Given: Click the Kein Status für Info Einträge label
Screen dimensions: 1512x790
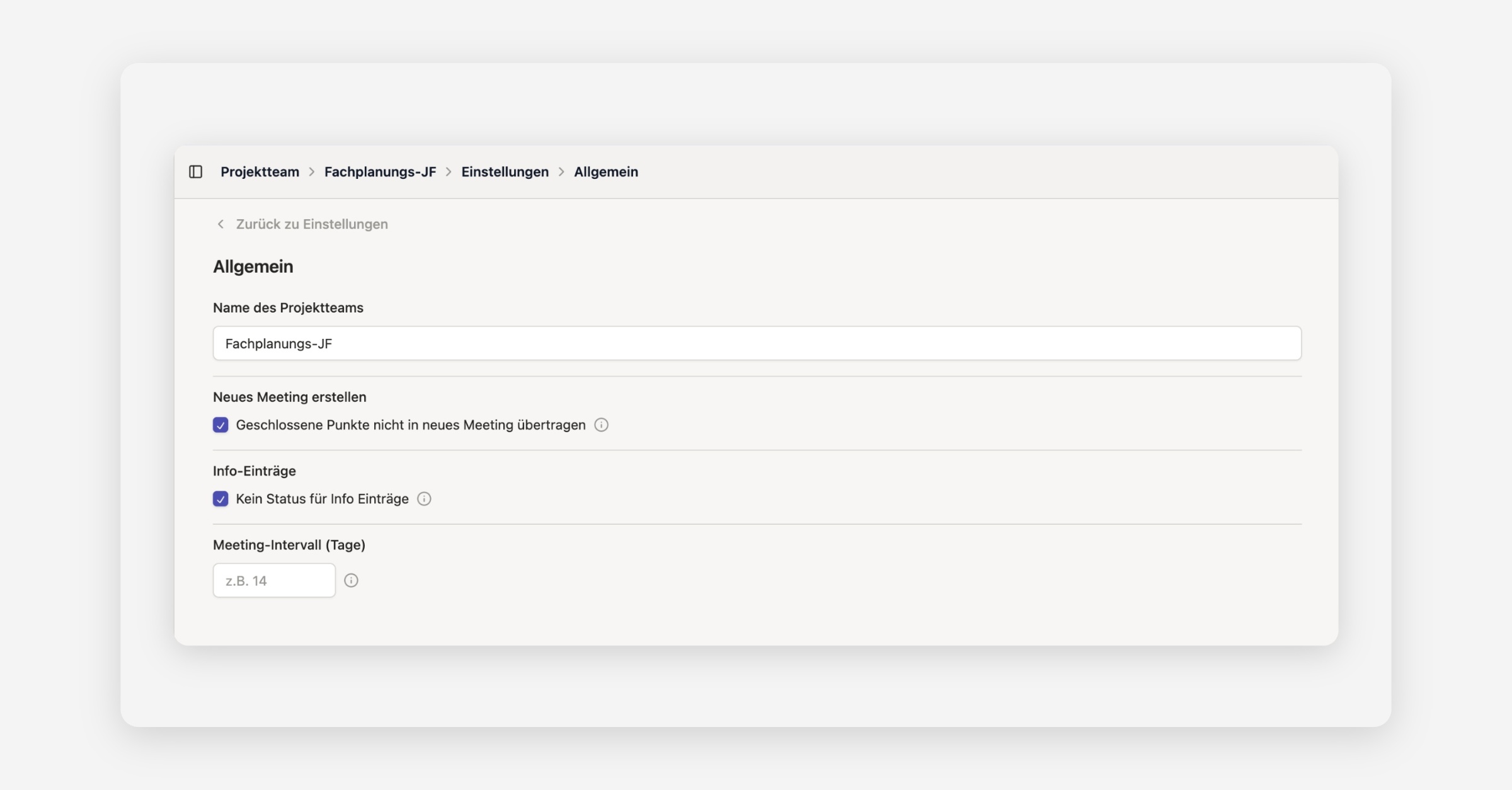Looking at the screenshot, I should pyautogui.click(x=322, y=499).
